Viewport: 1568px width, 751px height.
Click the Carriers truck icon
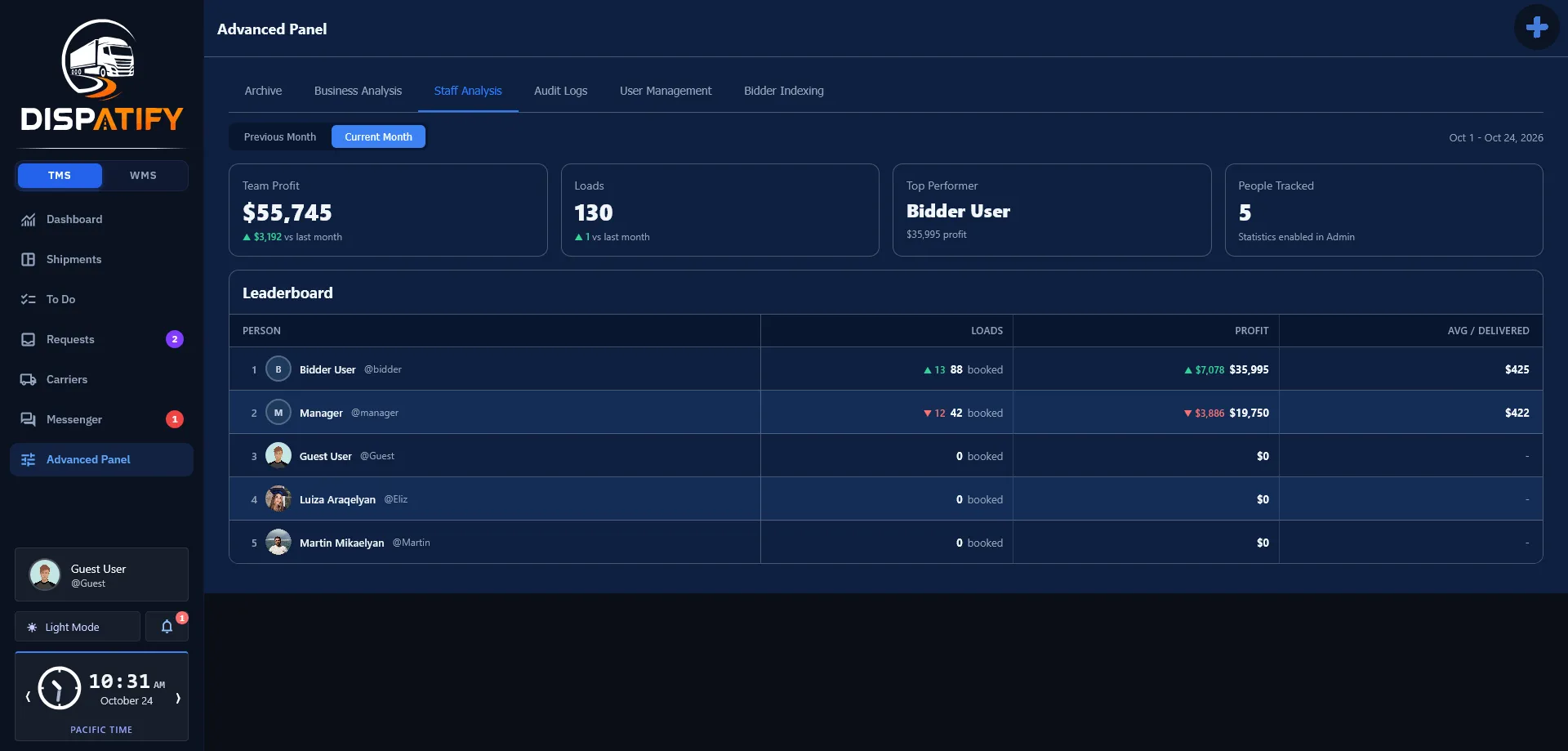(x=28, y=380)
